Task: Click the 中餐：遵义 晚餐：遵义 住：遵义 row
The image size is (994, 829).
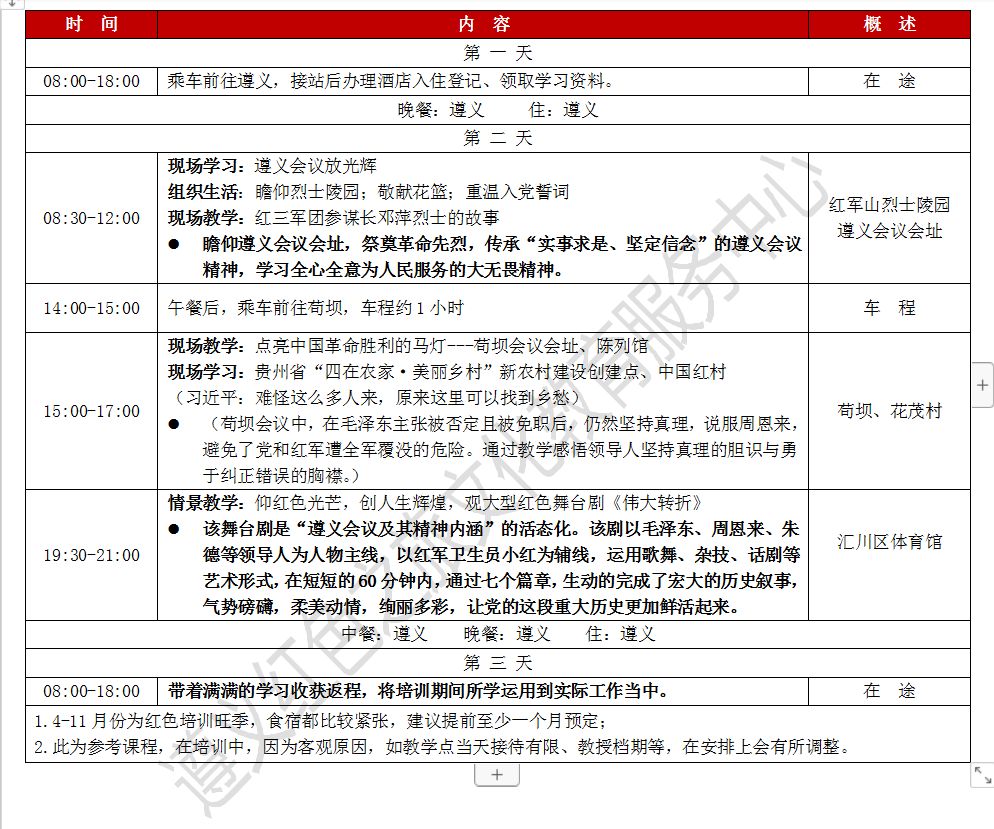Action: coord(498,634)
